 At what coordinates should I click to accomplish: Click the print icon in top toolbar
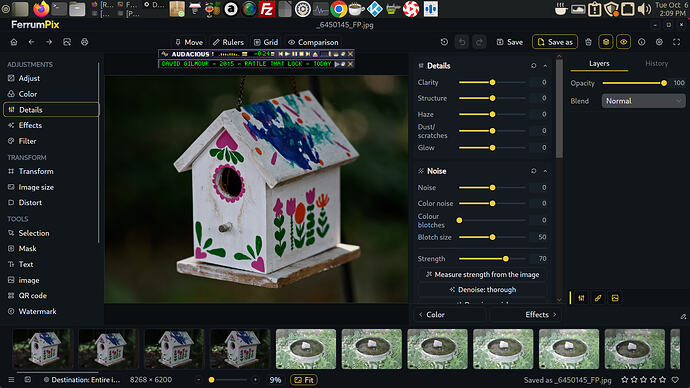click(84, 42)
